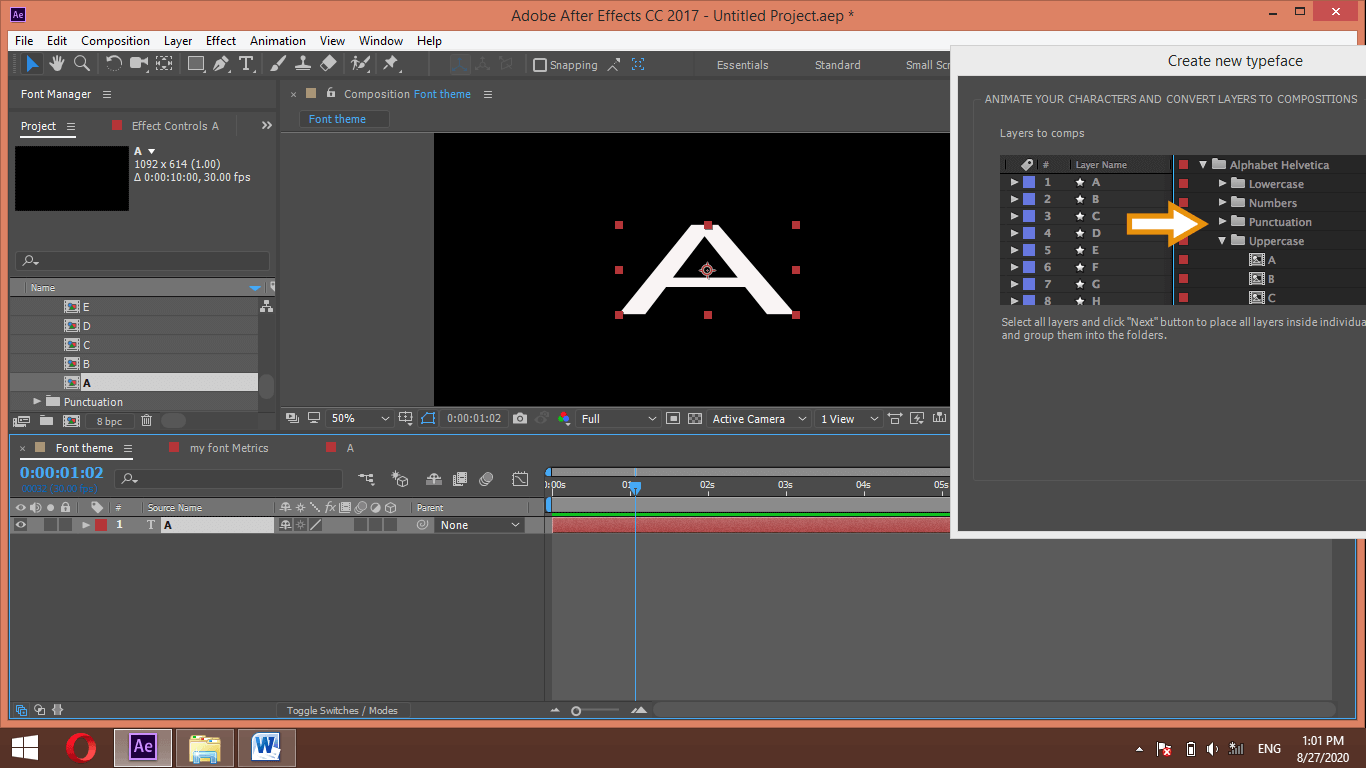
Task: Click Toggle Switches / Modes button
Action: (x=342, y=711)
